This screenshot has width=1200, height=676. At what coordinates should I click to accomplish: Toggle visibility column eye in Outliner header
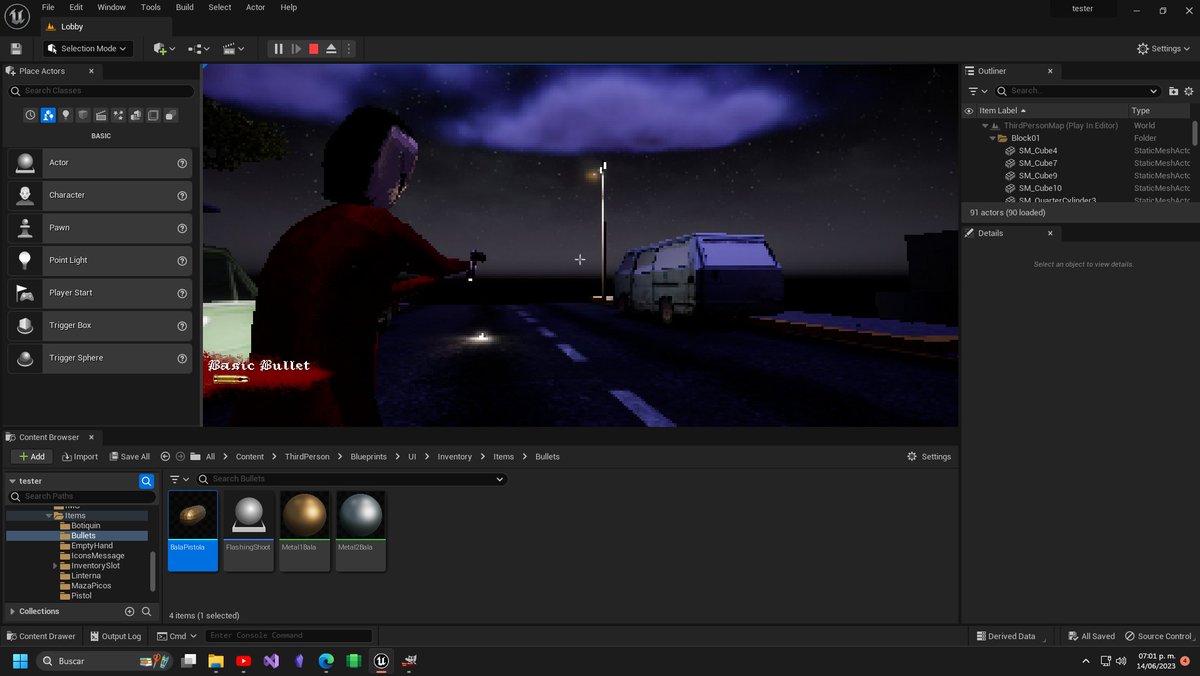(x=968, y=111)
